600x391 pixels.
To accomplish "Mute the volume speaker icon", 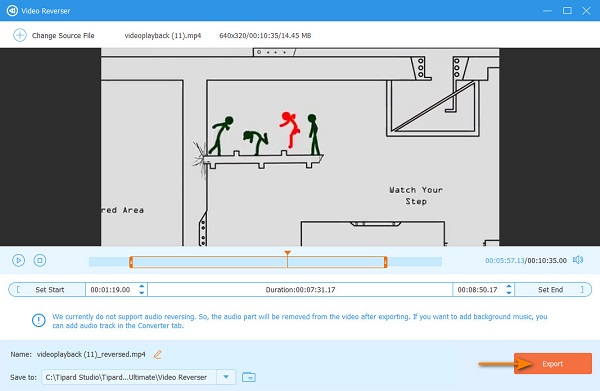I will tap(578, 260).
